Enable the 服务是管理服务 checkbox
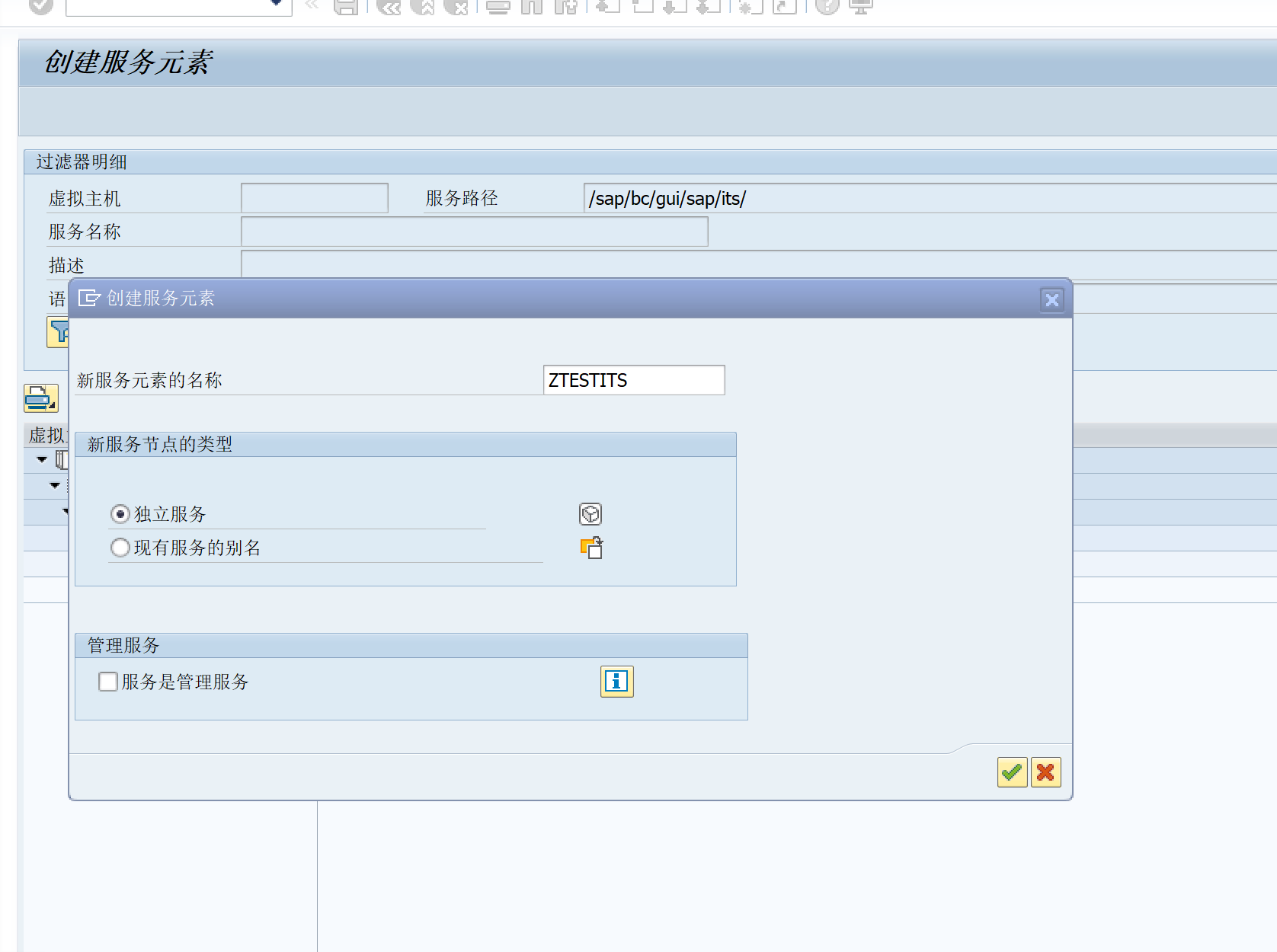The width and height of the screenshot is (1277, 952). [107, 682]
